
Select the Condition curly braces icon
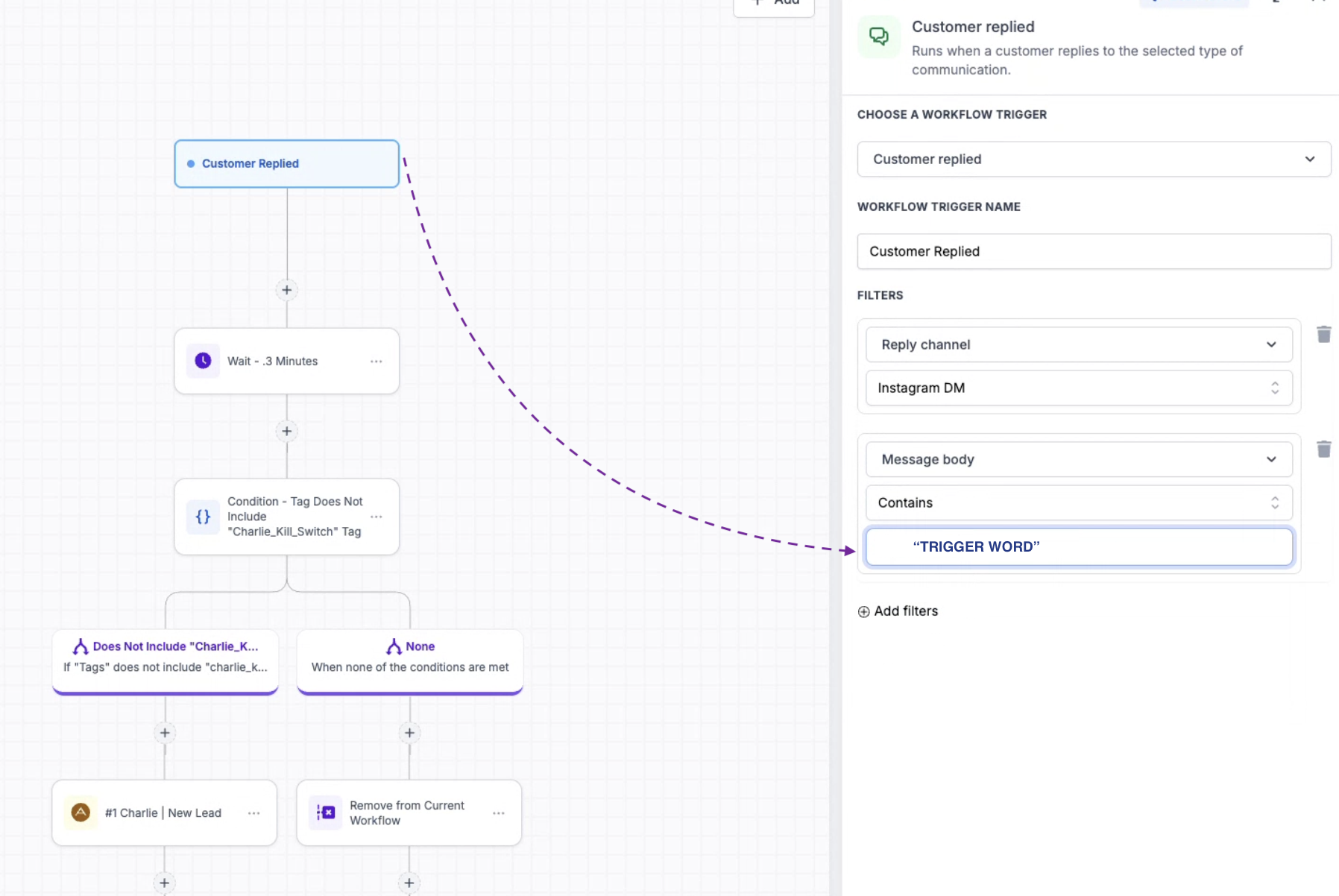[203, 517]
